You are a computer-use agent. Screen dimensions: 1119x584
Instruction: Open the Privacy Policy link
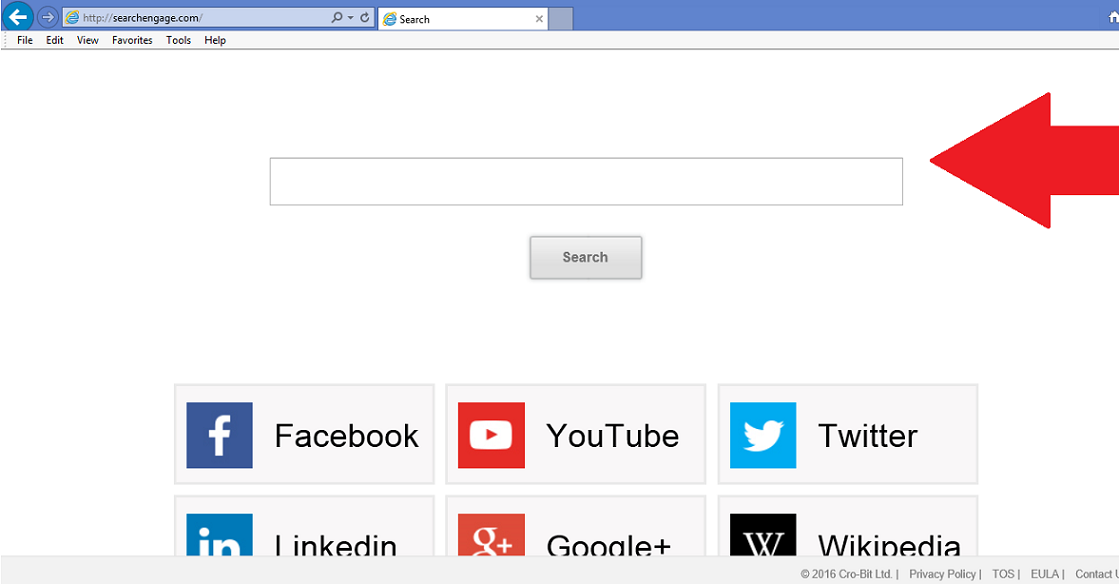942,574
